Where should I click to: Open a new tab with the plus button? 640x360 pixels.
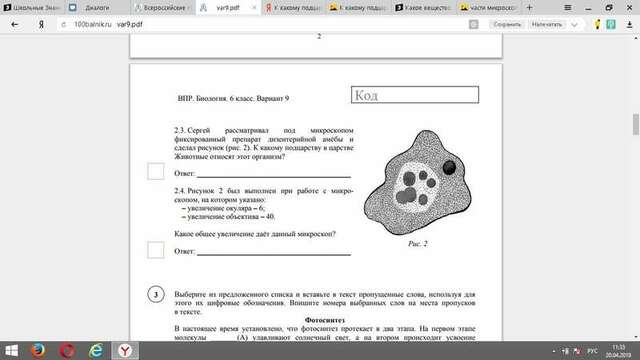click(x=529, y=7)
